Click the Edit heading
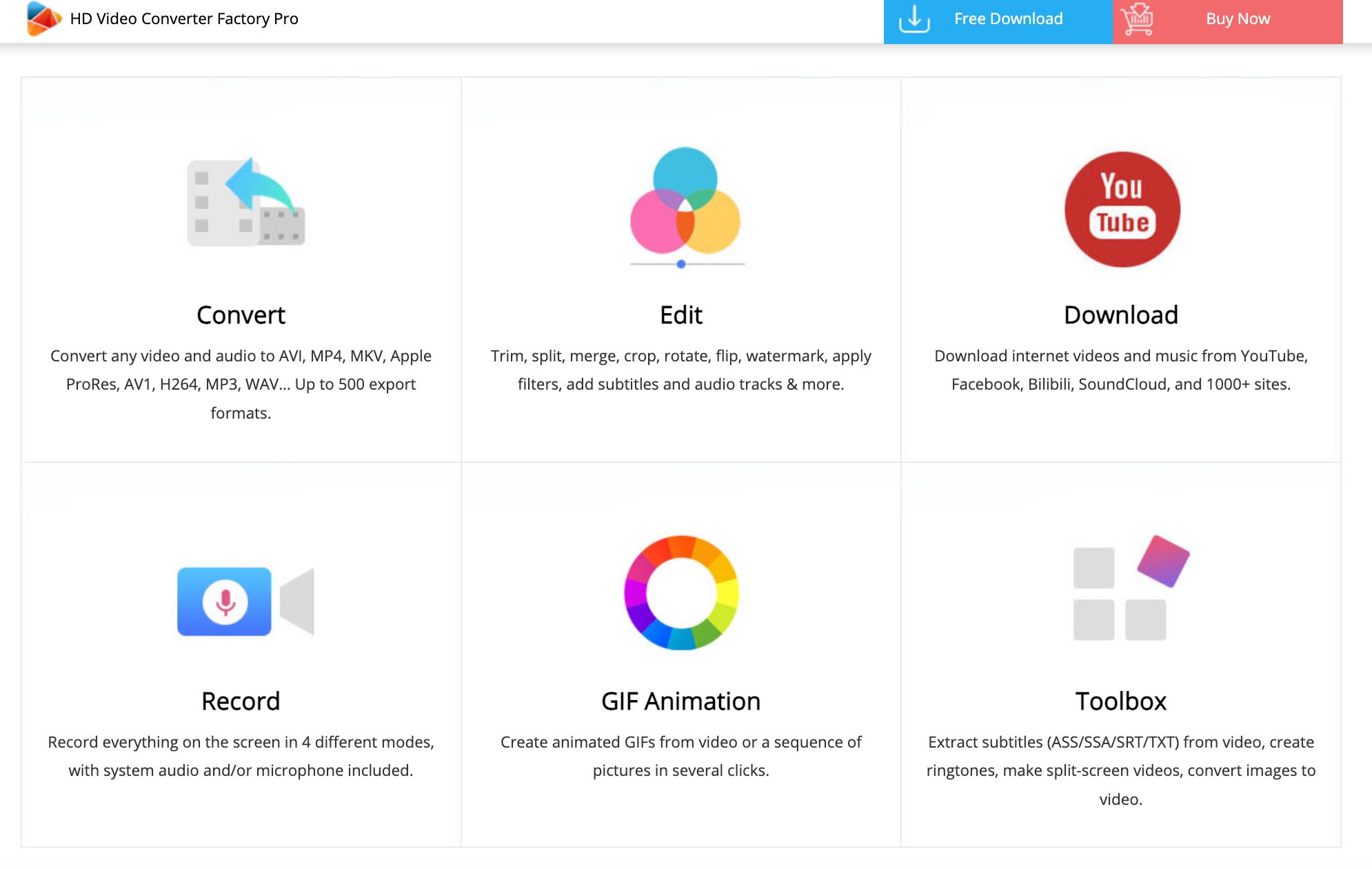This screenshot has width=1372, height=869. pos(681,315)
